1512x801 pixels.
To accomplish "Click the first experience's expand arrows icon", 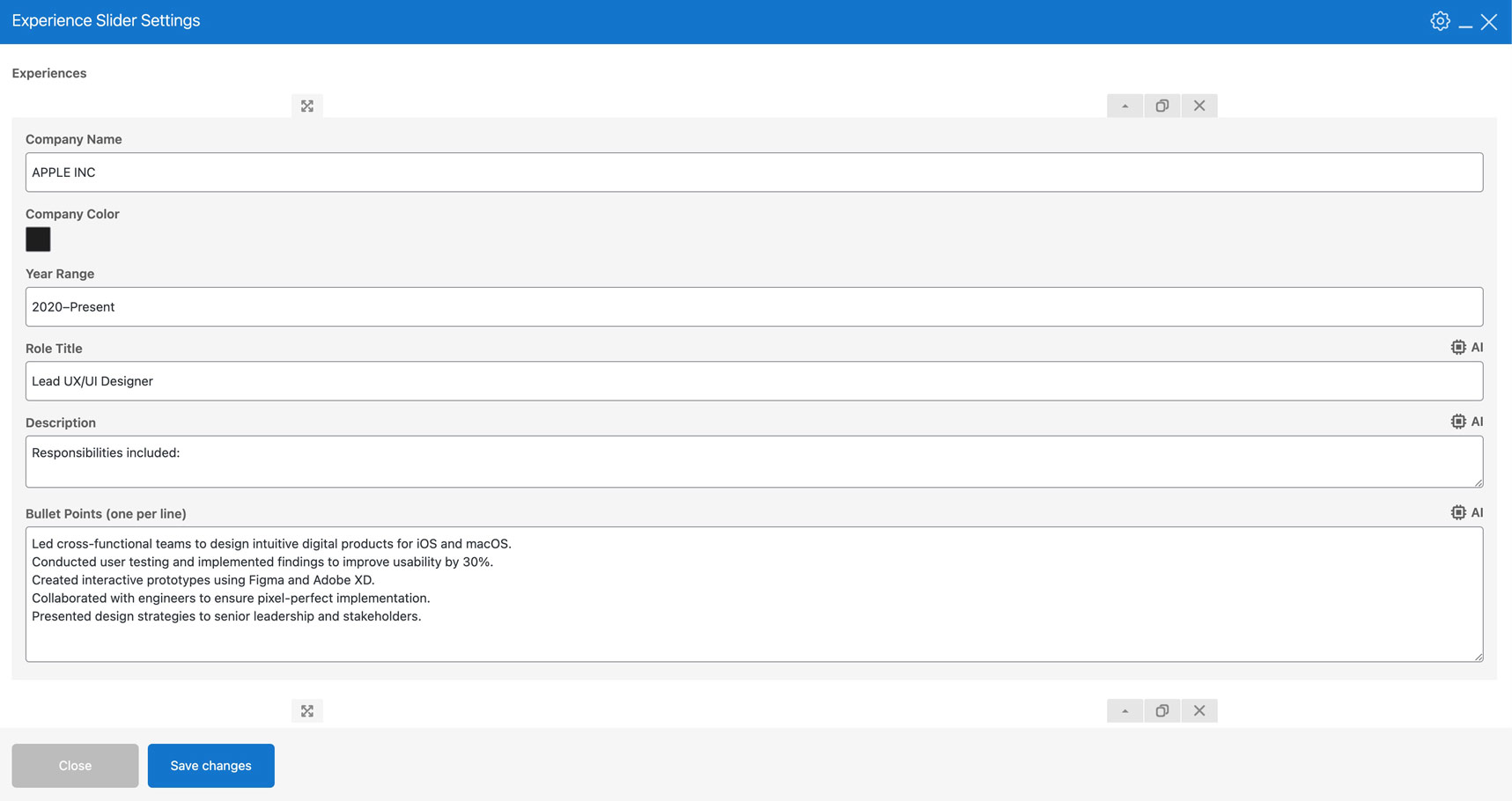I will [x=307, y=106].
